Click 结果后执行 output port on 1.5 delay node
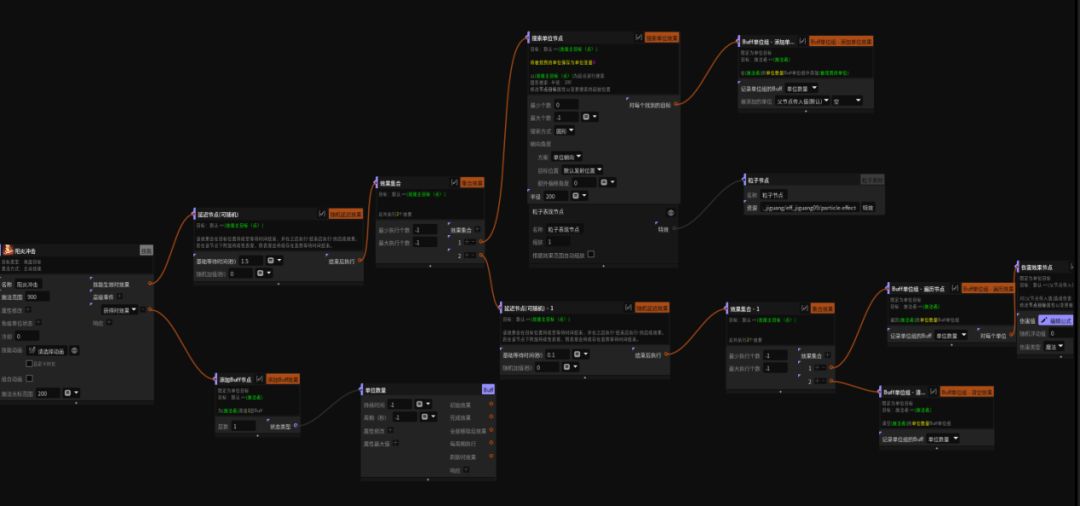1080x506 pixels. tap(360, 261)
